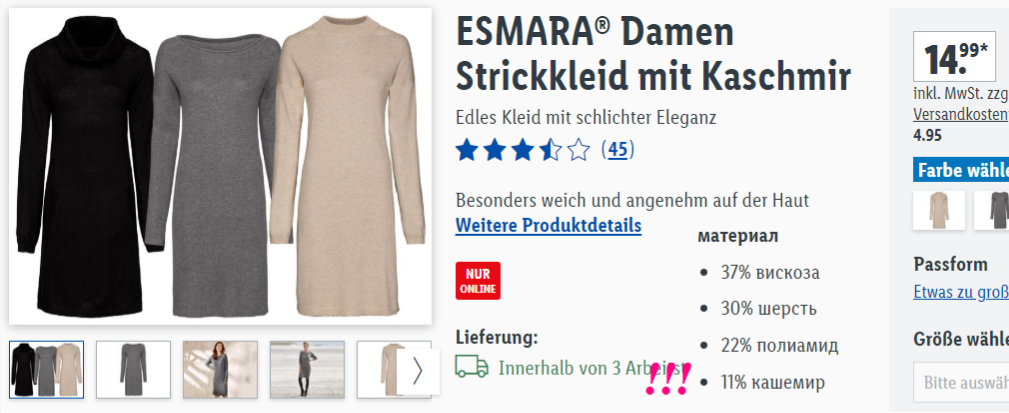The image size is (1009, 413).
Task: Open the Weitere Produktdetails link
Action: [548, 226]
